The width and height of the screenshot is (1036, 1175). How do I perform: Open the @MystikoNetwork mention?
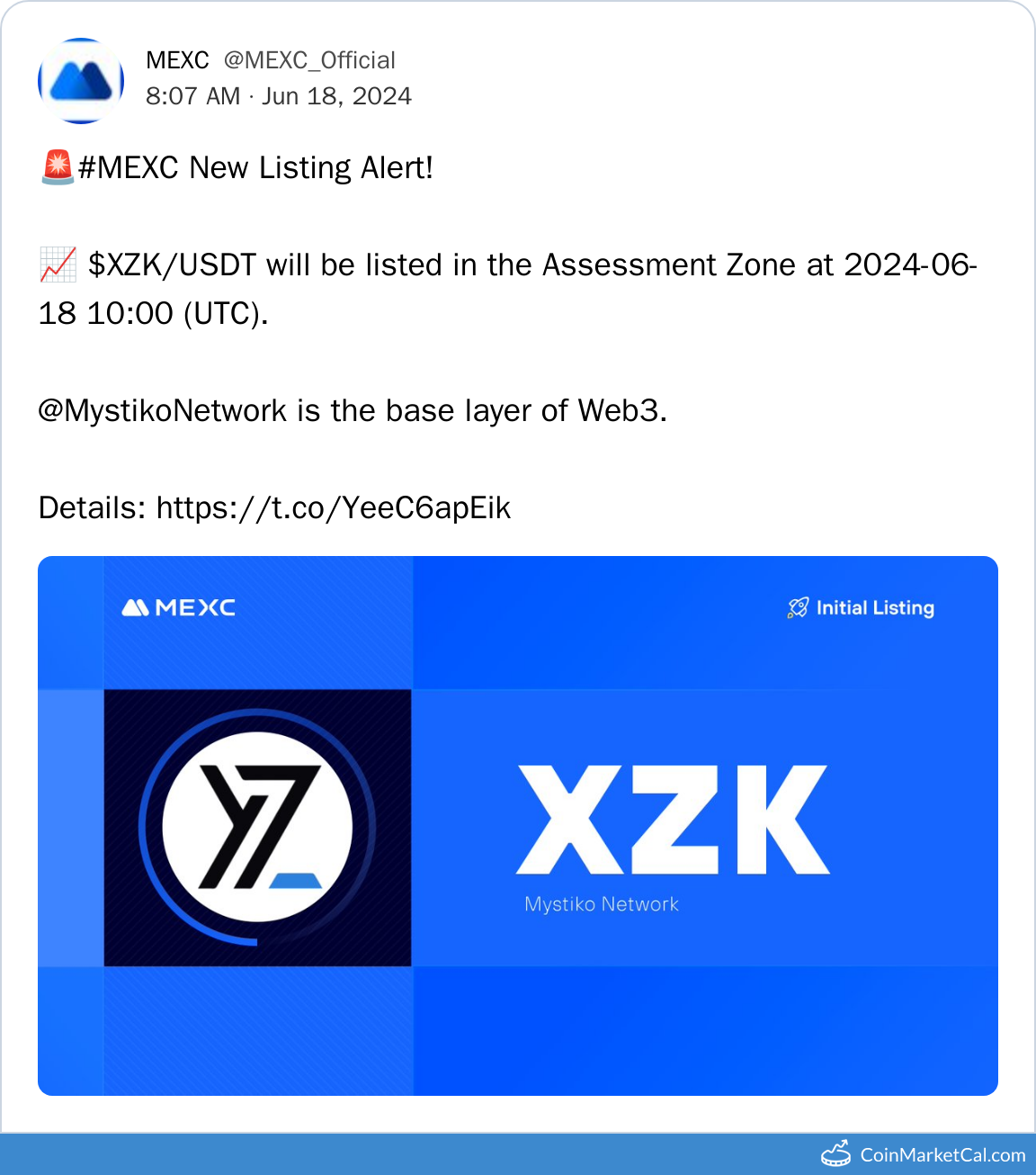click(162, 411)
